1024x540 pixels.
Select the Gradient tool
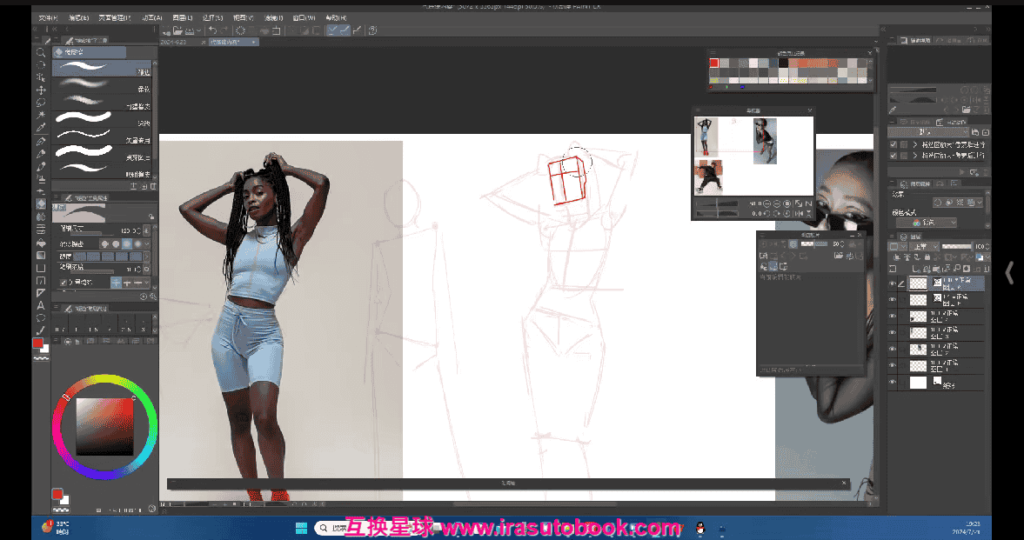pos(40,255)
